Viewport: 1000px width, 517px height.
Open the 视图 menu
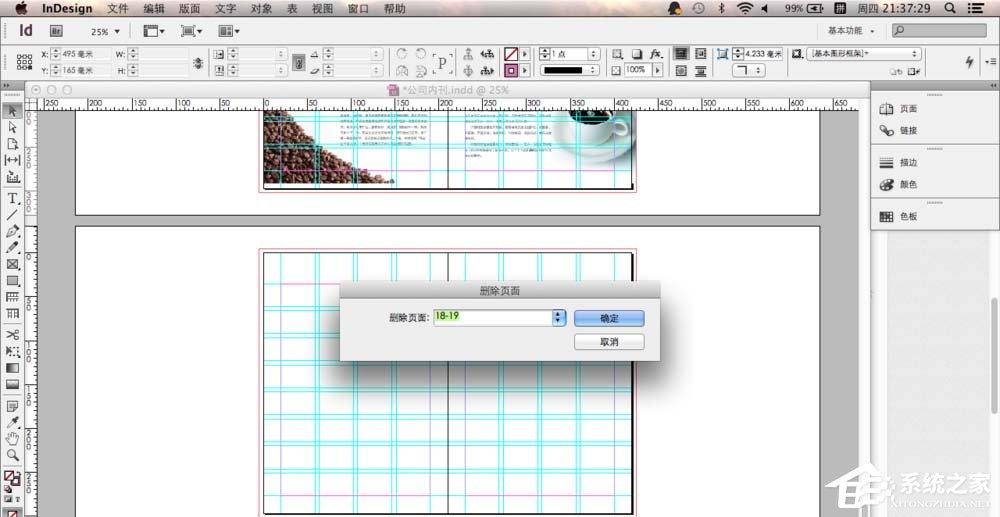coord(323,8)
